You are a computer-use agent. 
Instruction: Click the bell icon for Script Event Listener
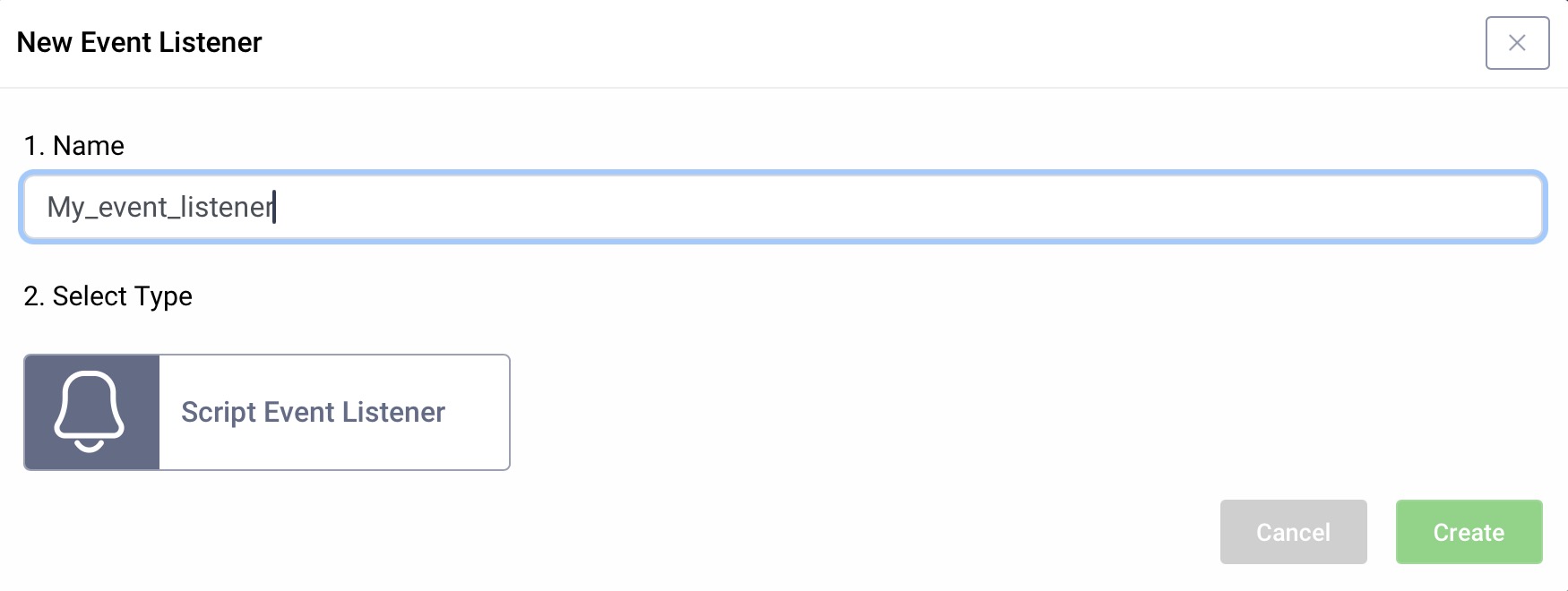pyautogui.click(x=90, y=412)
